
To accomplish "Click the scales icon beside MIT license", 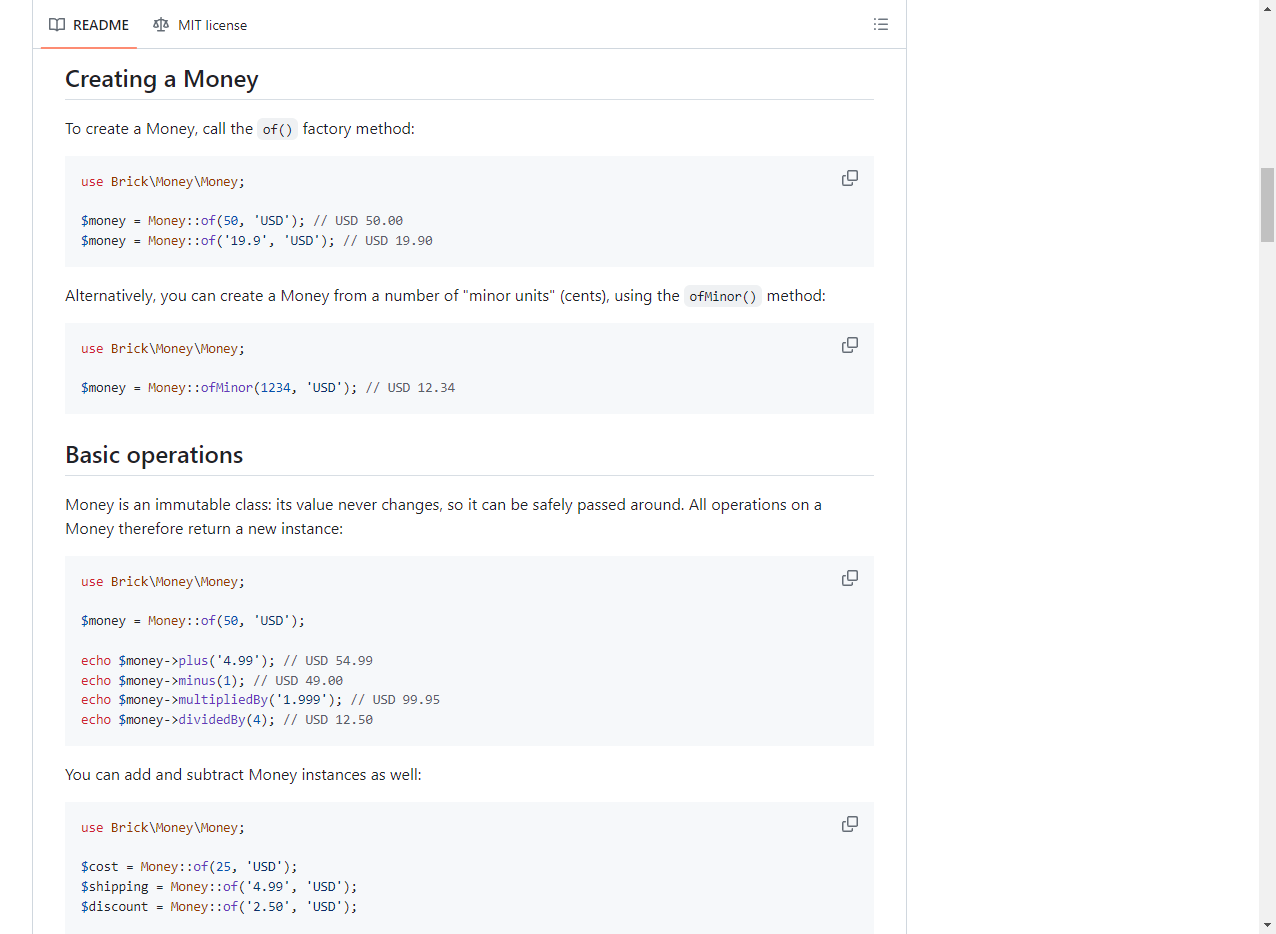I will (x=161, y=25).
